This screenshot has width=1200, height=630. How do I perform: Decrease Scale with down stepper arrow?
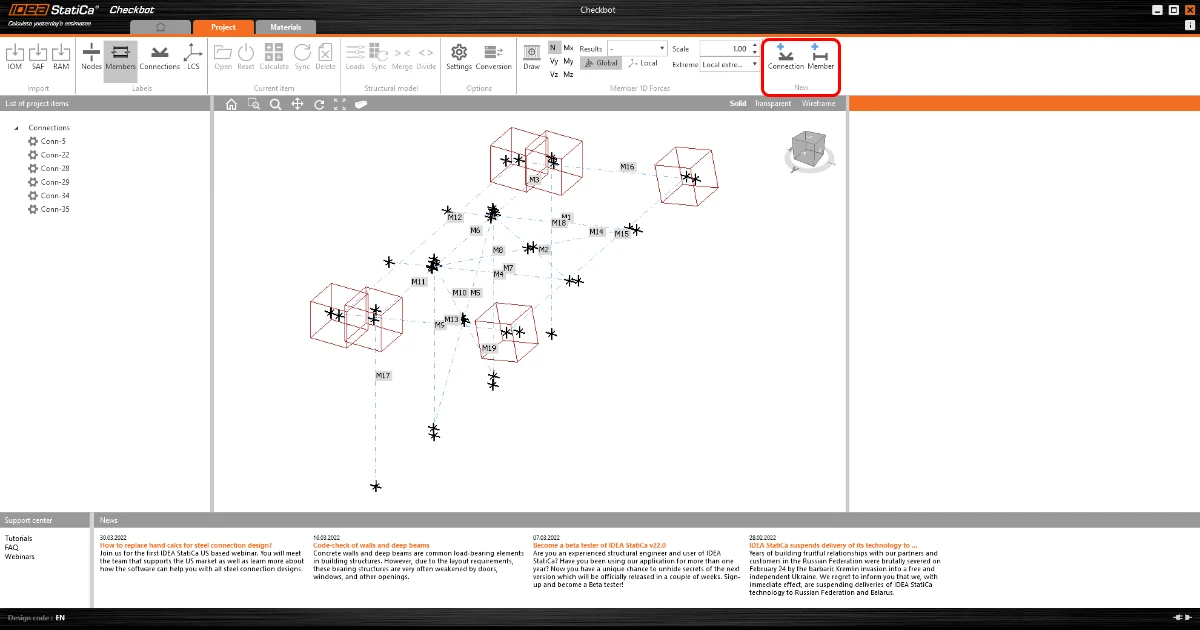pos(755,52)
